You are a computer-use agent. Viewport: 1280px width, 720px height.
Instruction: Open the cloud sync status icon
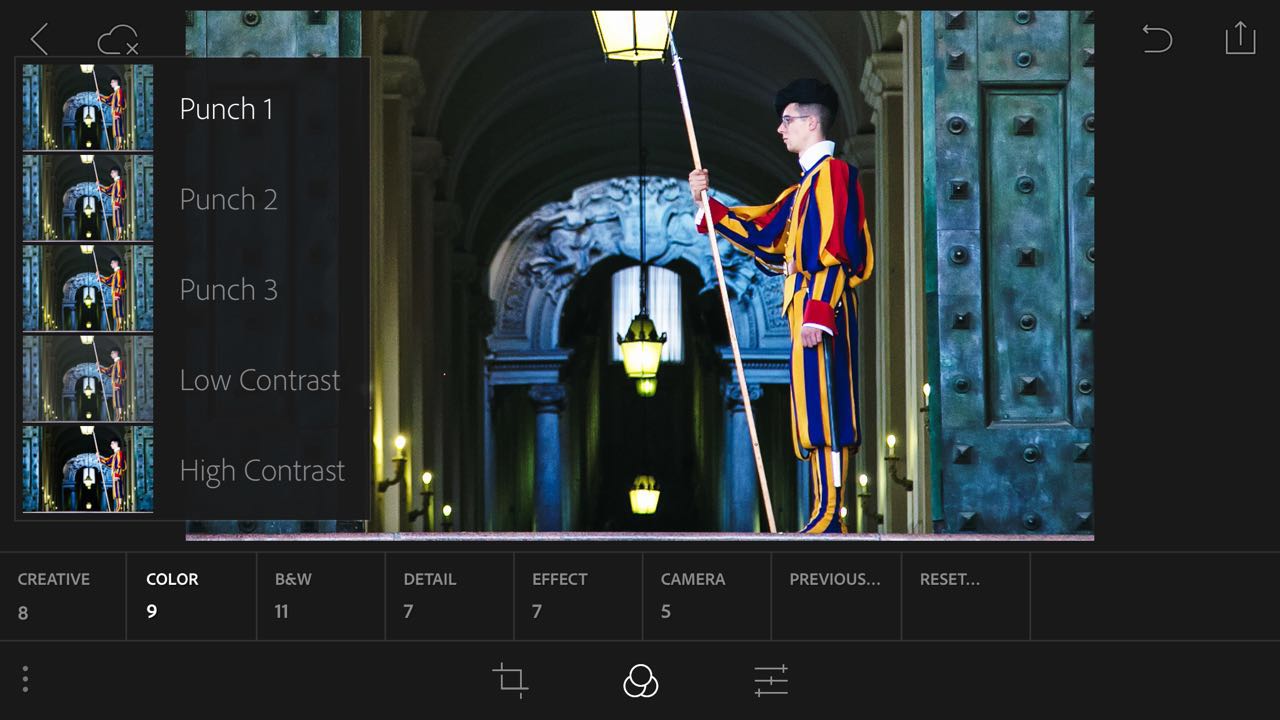pyautogui.click(x=117, y=41)
